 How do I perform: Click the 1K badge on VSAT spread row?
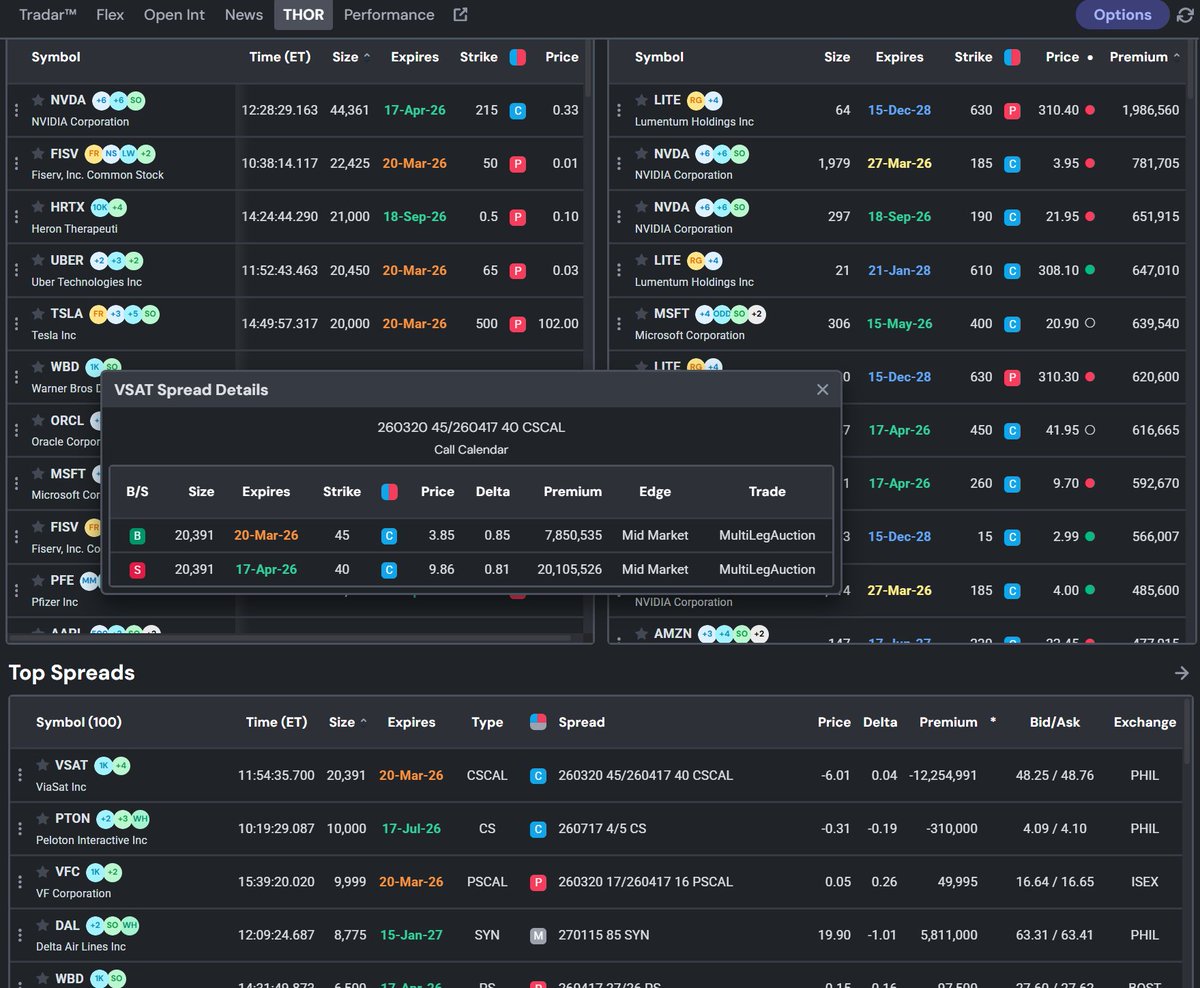(x=103, y=765)
